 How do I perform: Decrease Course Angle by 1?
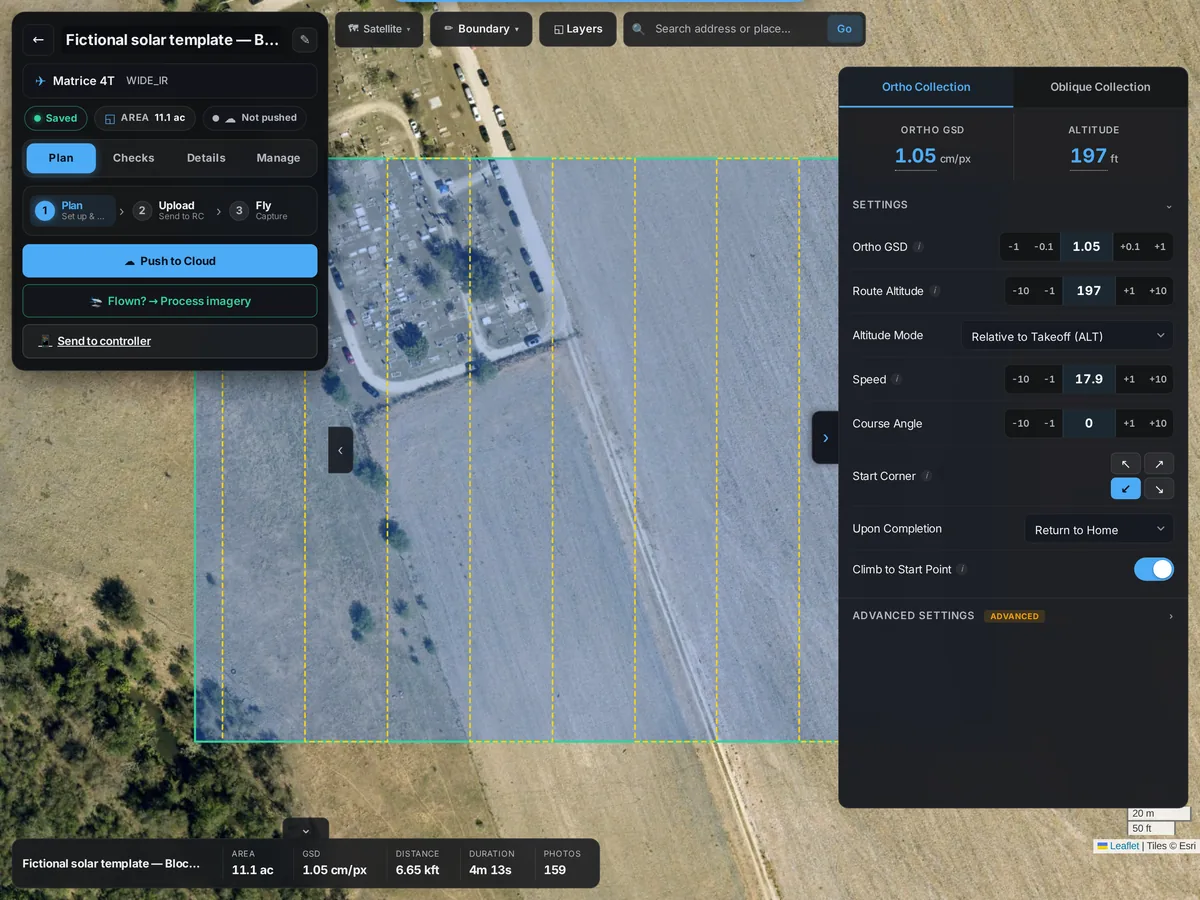click(1049, 424)
